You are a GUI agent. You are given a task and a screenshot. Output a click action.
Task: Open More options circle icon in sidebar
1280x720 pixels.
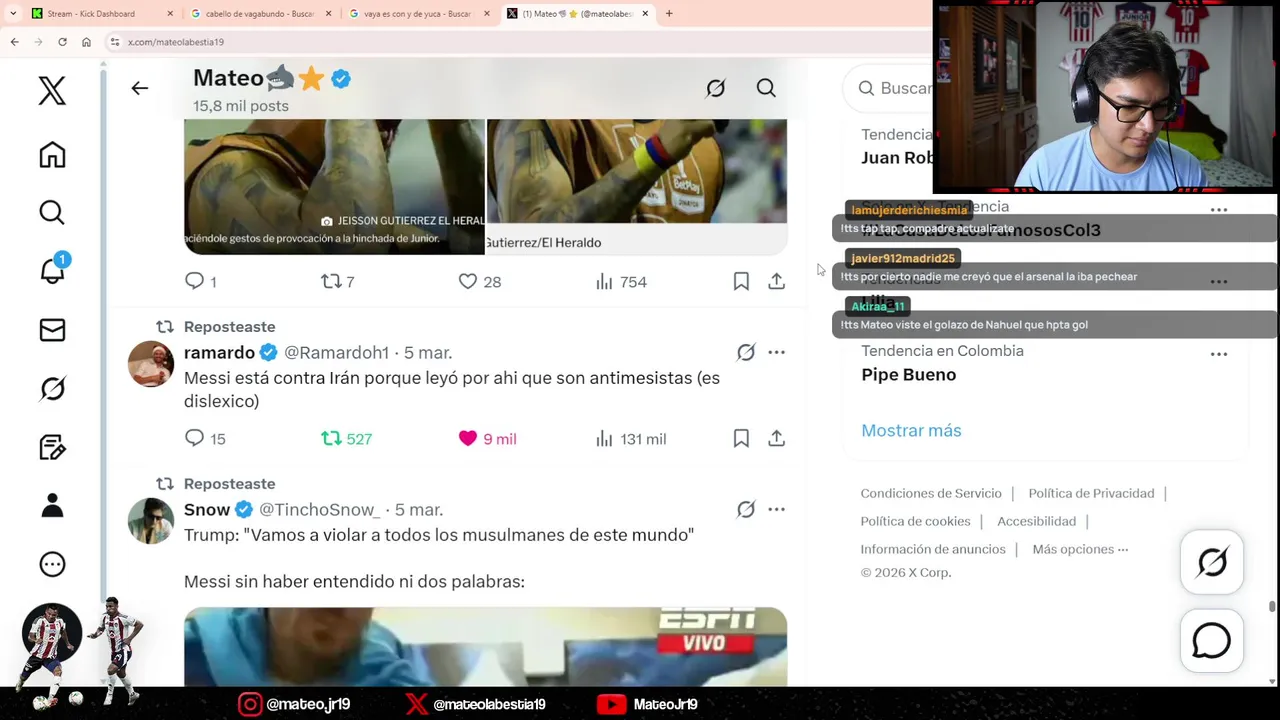tap(52, 564)
